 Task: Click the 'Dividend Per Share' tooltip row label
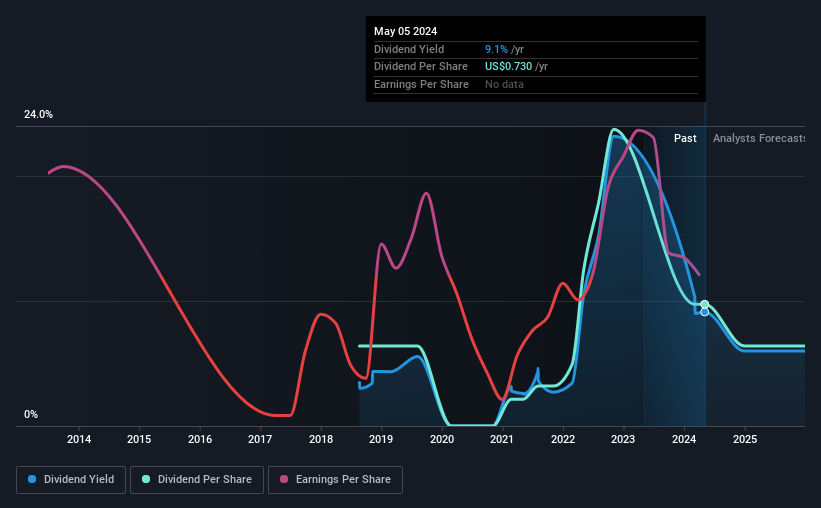tap(421, 67)
